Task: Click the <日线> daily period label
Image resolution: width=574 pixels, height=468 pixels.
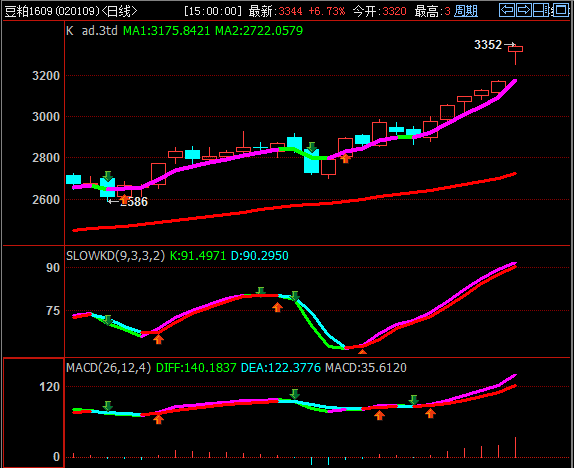Action: (119, 11)
